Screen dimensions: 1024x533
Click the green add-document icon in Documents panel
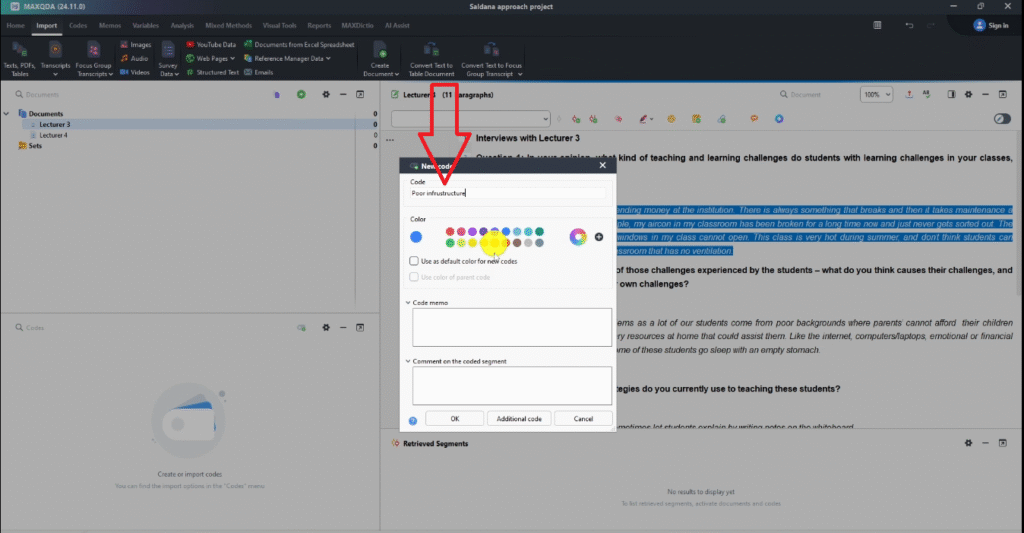301,94
